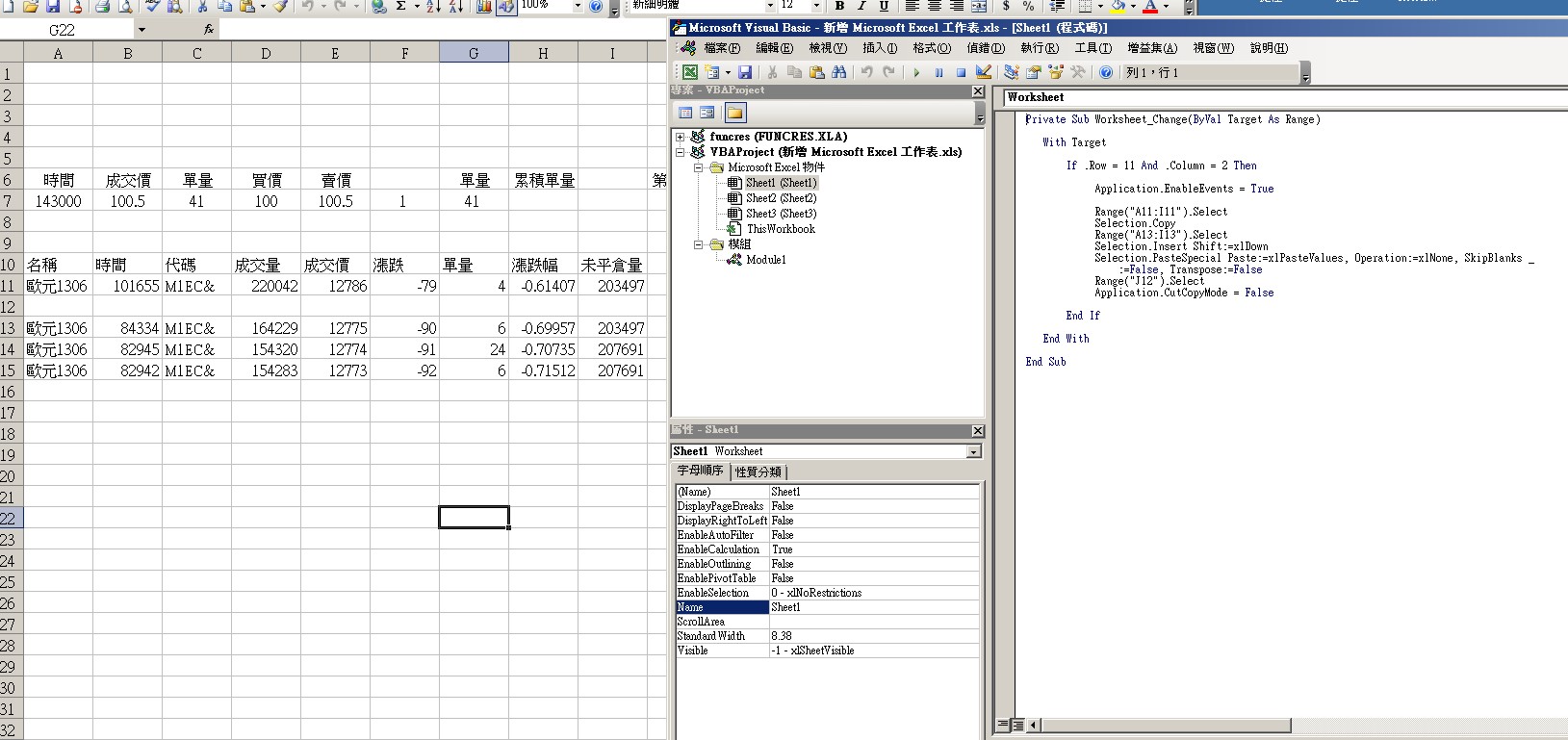Switch to the 性質分類 properties tab
The width and height of the screenshot is (1568, 740).
point(758,472)
